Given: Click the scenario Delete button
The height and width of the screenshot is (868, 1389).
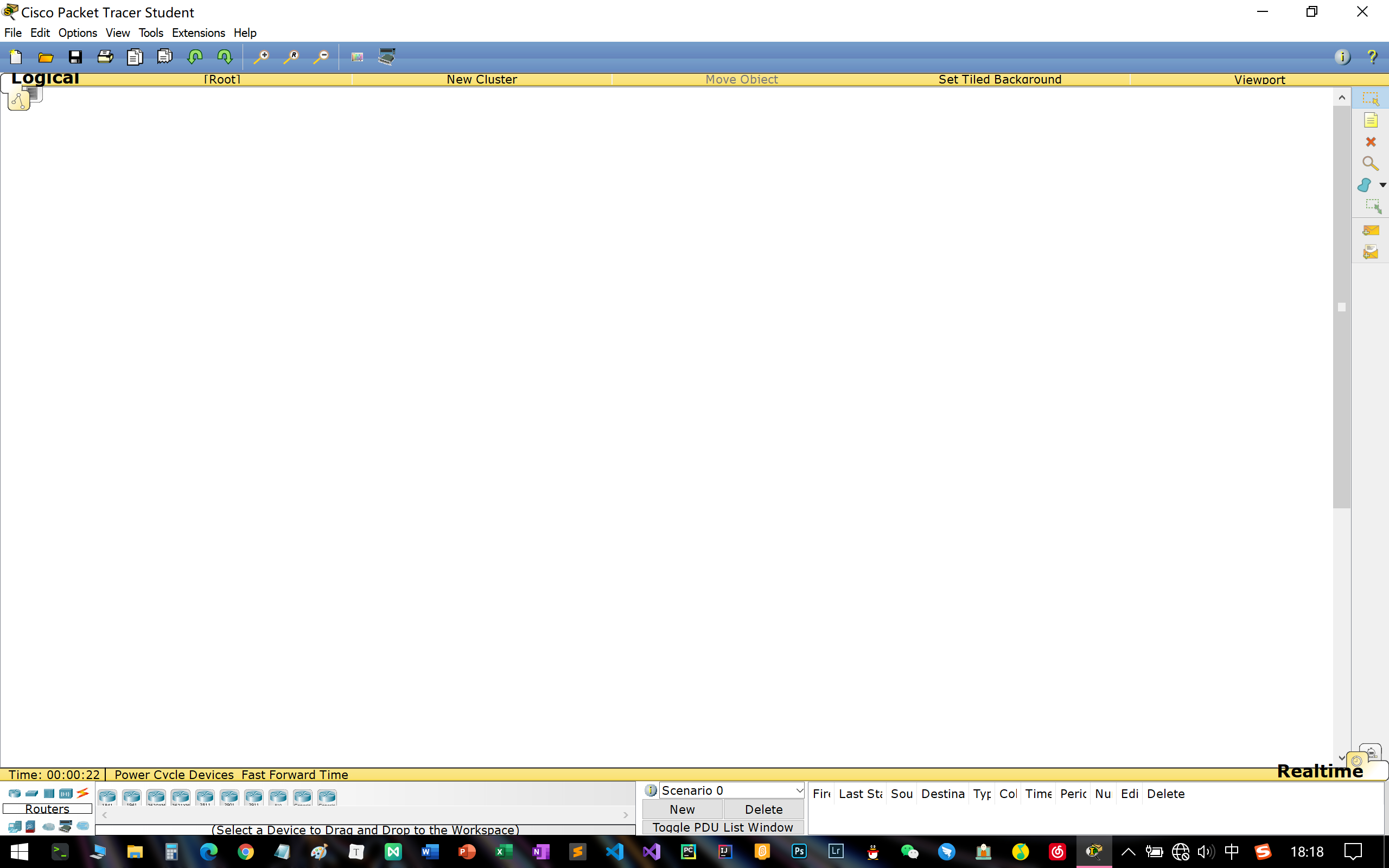Looking at the screenshot, I should [x=763, y=809].
